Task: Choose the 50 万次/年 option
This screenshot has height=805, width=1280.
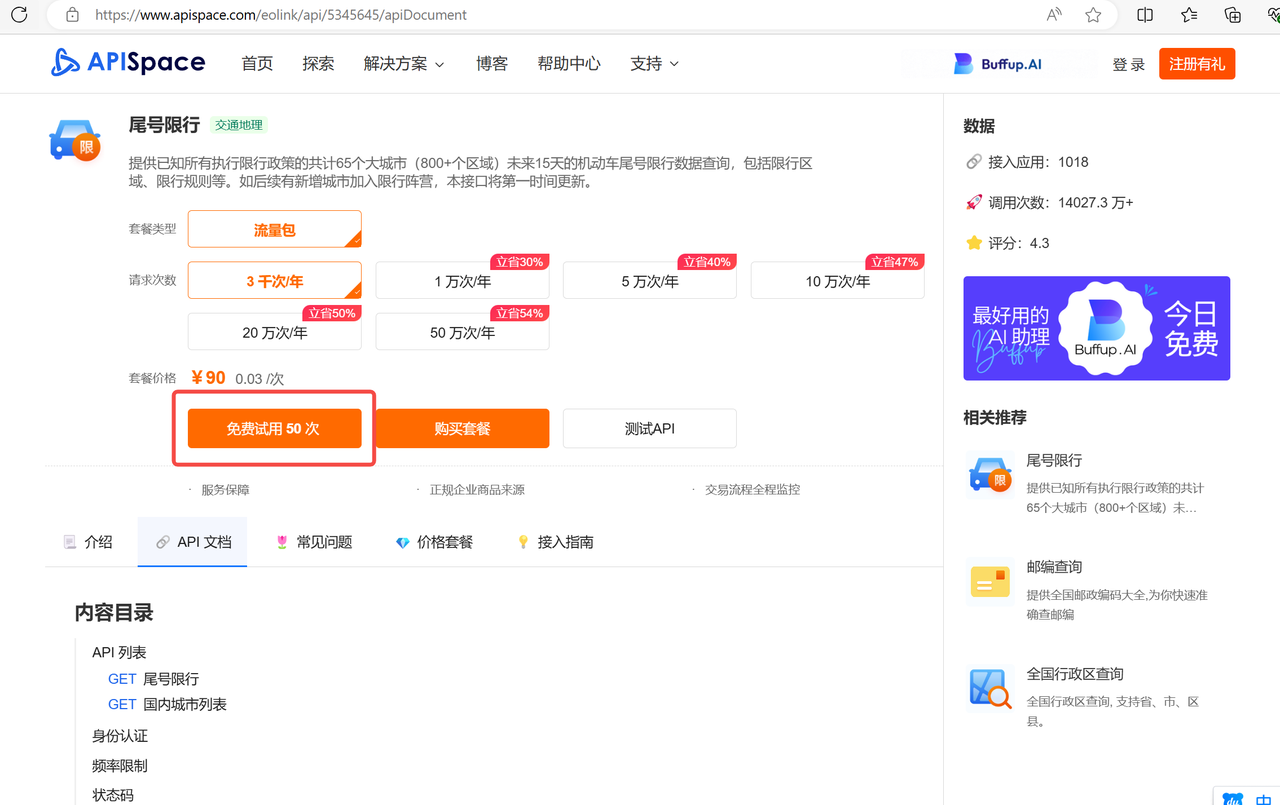Action: [462, 332]
